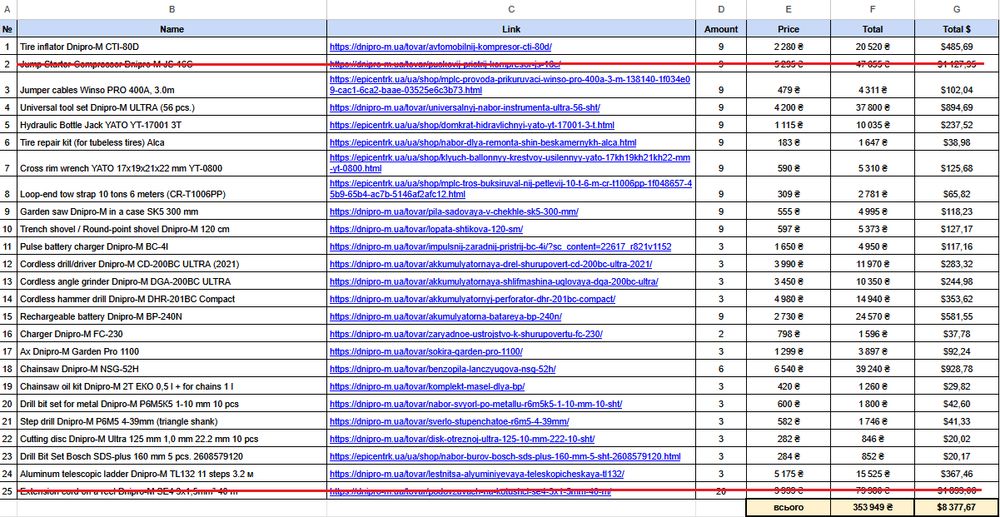Select the crossed-out Extension cord name cell
Screen dimensions: 1000x517
click(x=172, y=491)
